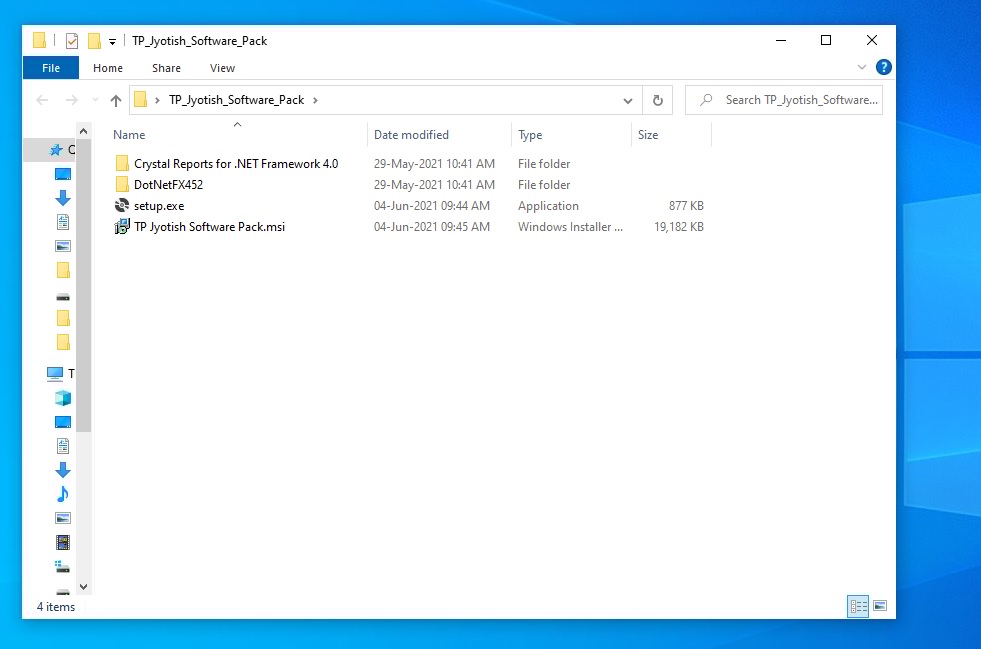Click the Properties checkmark icon in the title bar
The image size is (981, 649).
(71, 41)
